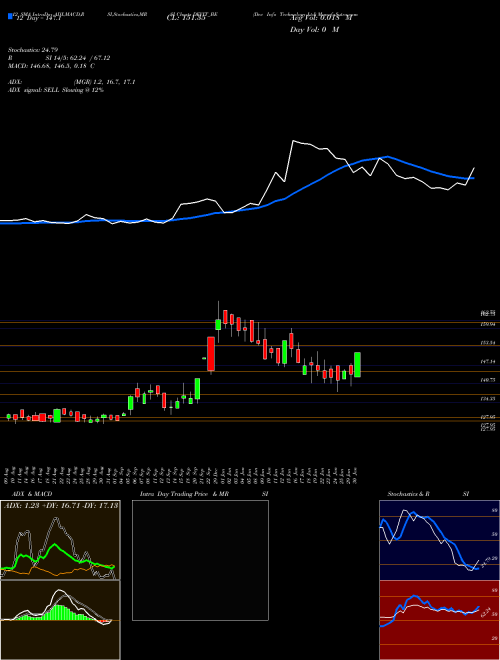Screen dimensions: 500x660
Task: Click the ADX indicator chart panel
Action: click(x=60, y=540)
